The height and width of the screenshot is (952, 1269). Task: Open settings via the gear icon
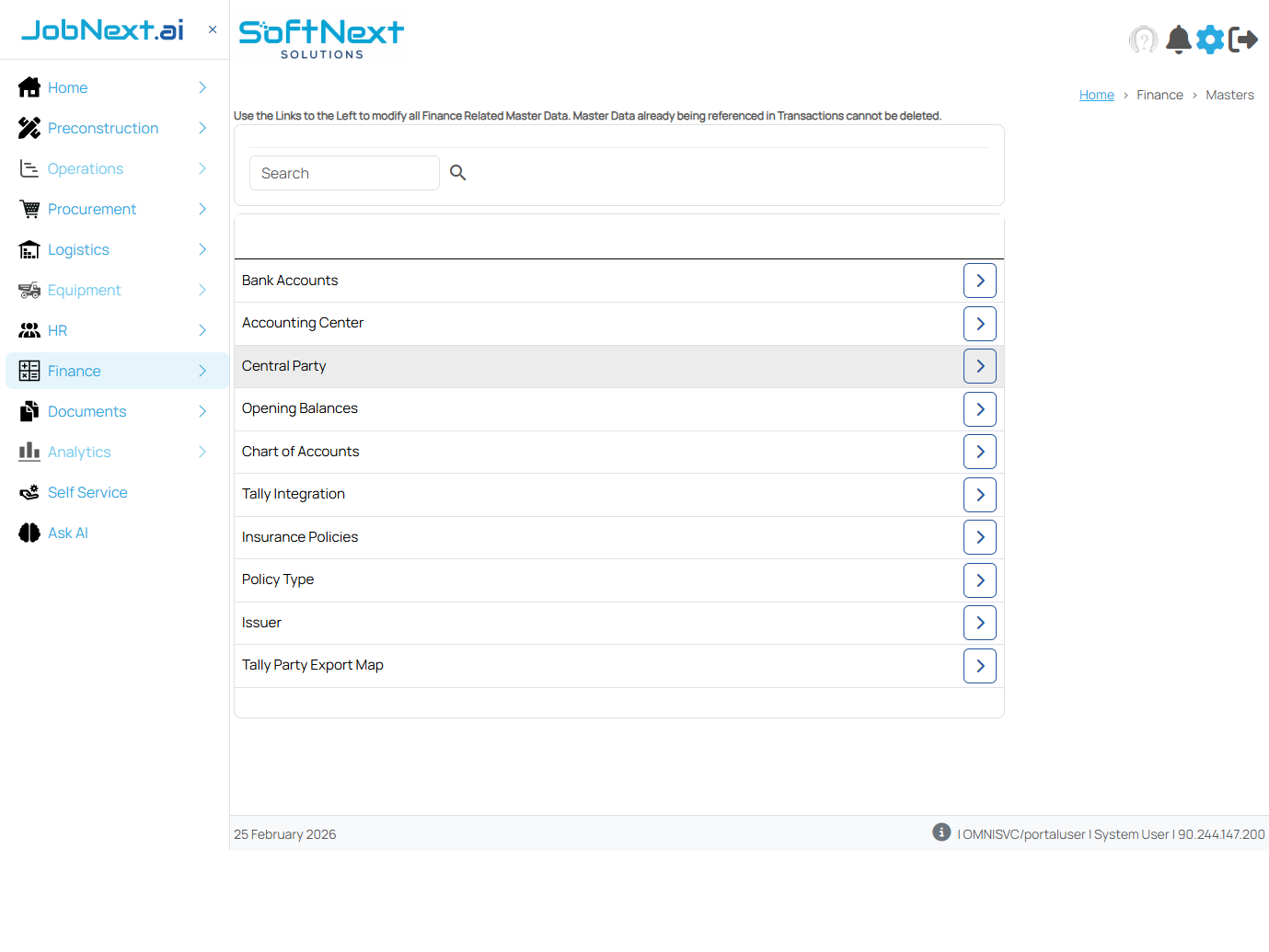pos(1210,40)
